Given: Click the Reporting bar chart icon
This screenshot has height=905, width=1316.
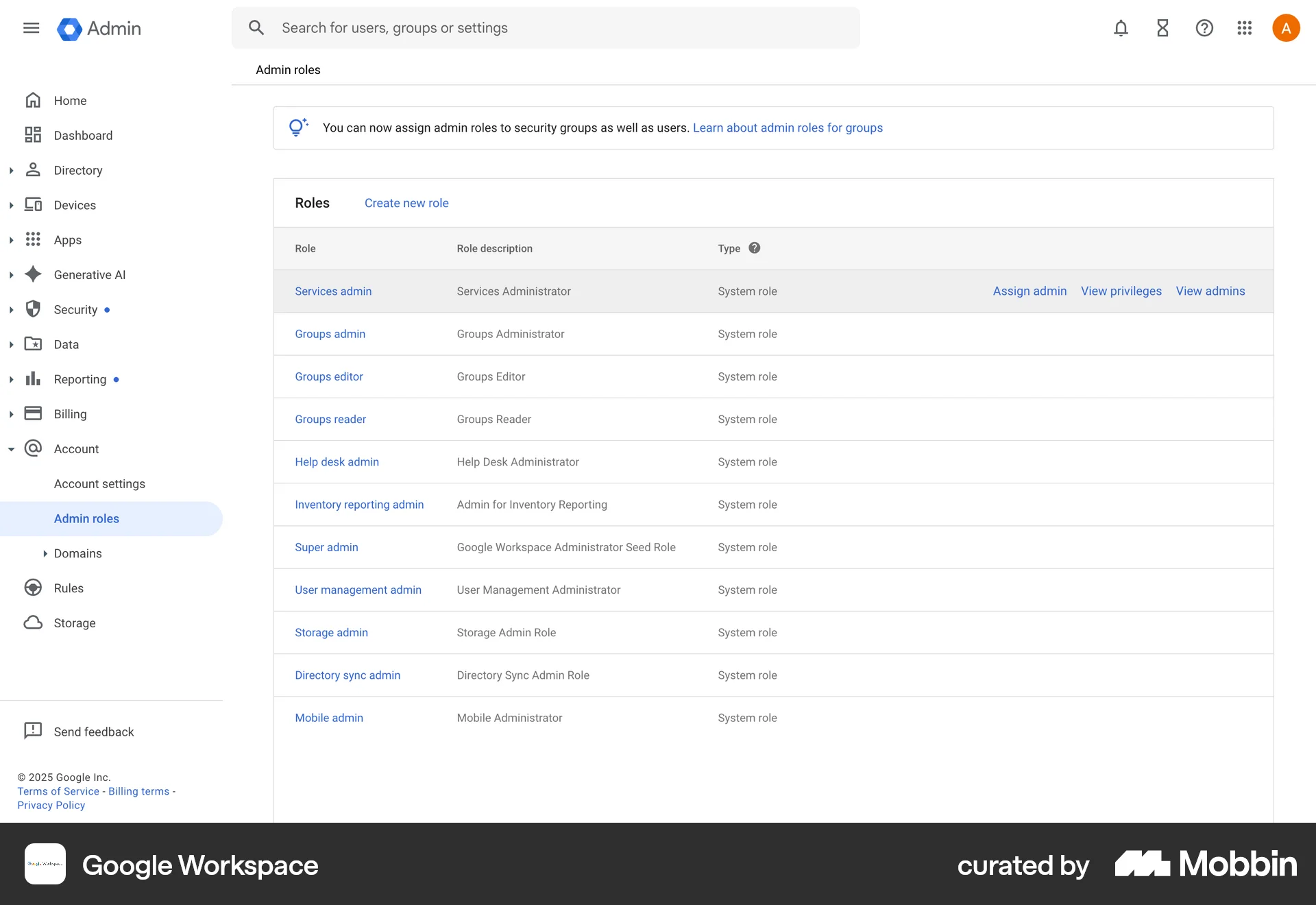Looking at the screenshot, I should point(33,379).
